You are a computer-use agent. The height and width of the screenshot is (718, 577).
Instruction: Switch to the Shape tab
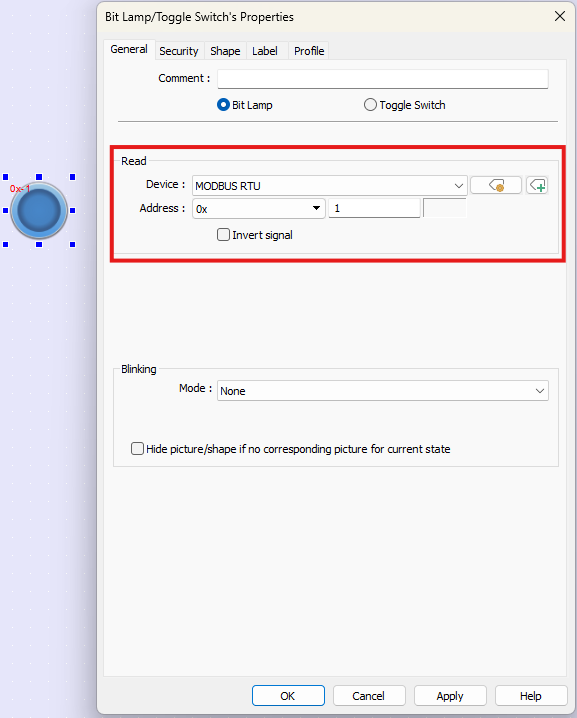click(x=225, y=51)
